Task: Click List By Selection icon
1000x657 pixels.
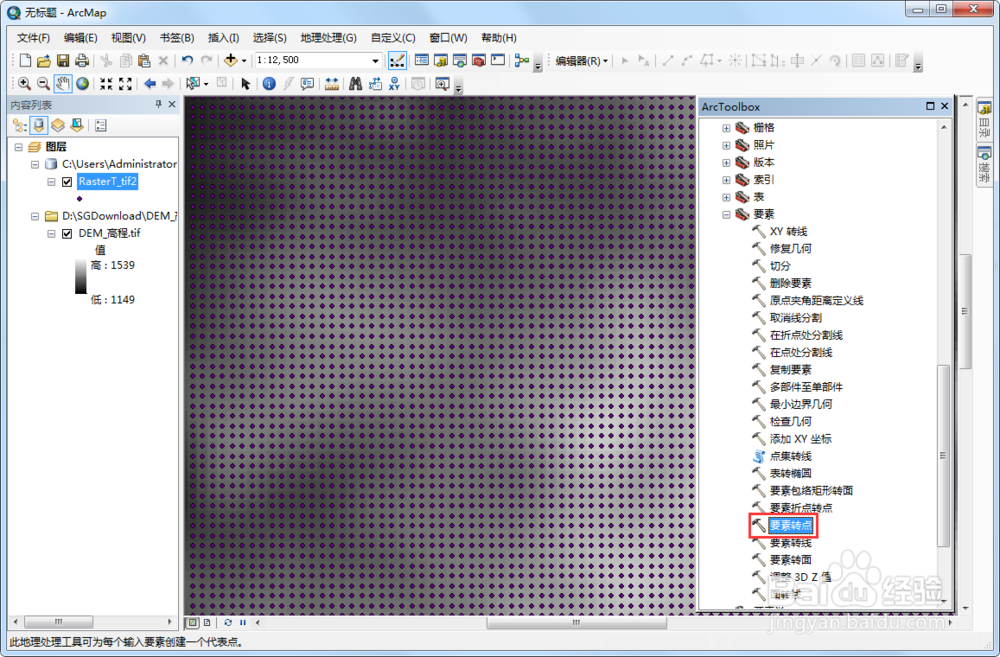Action: [x=77, y=125]
